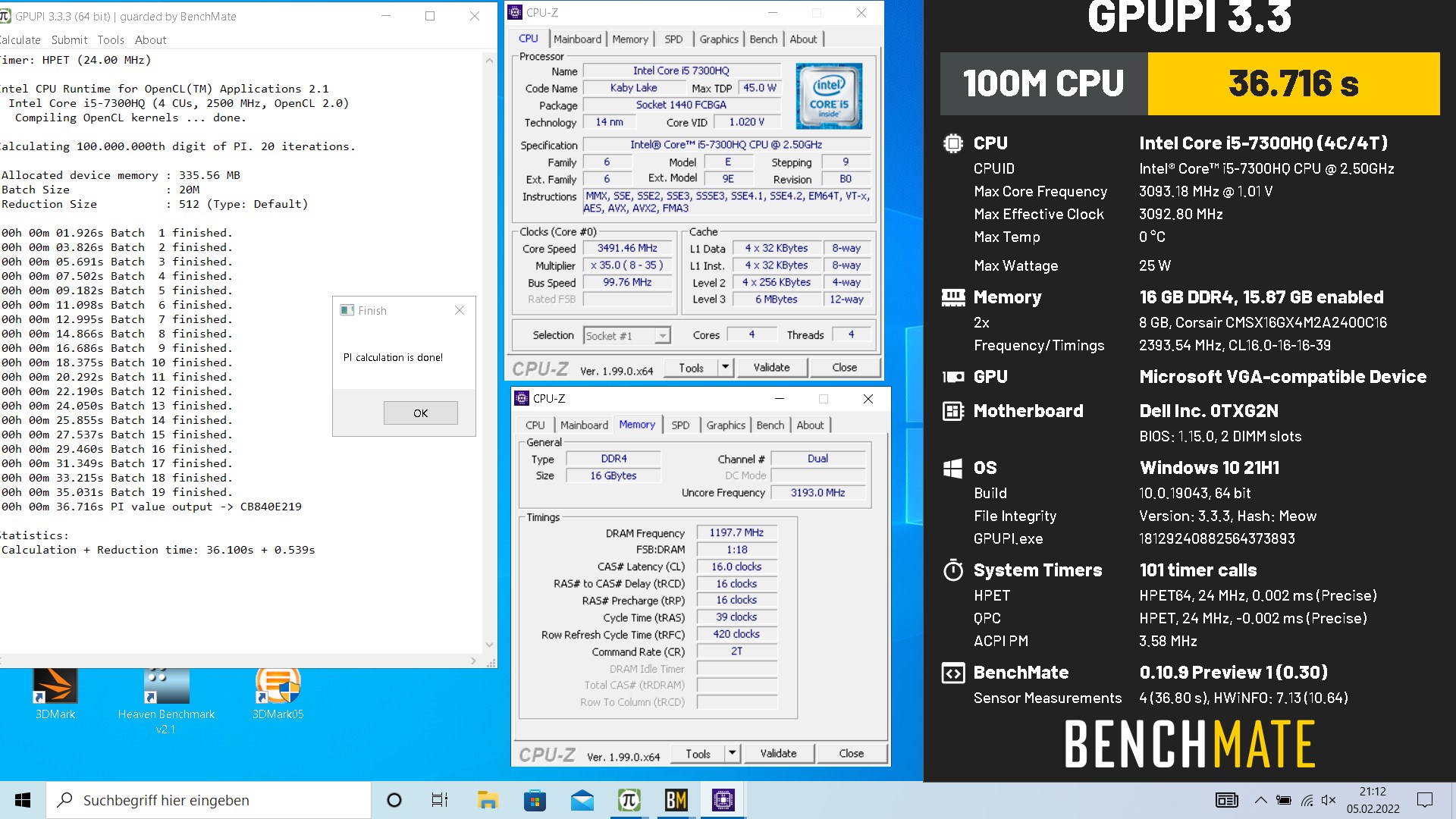The image size is (1456, 819).
Task: Open the 3DMark desktop shortcut
Action: click(55, 694)
